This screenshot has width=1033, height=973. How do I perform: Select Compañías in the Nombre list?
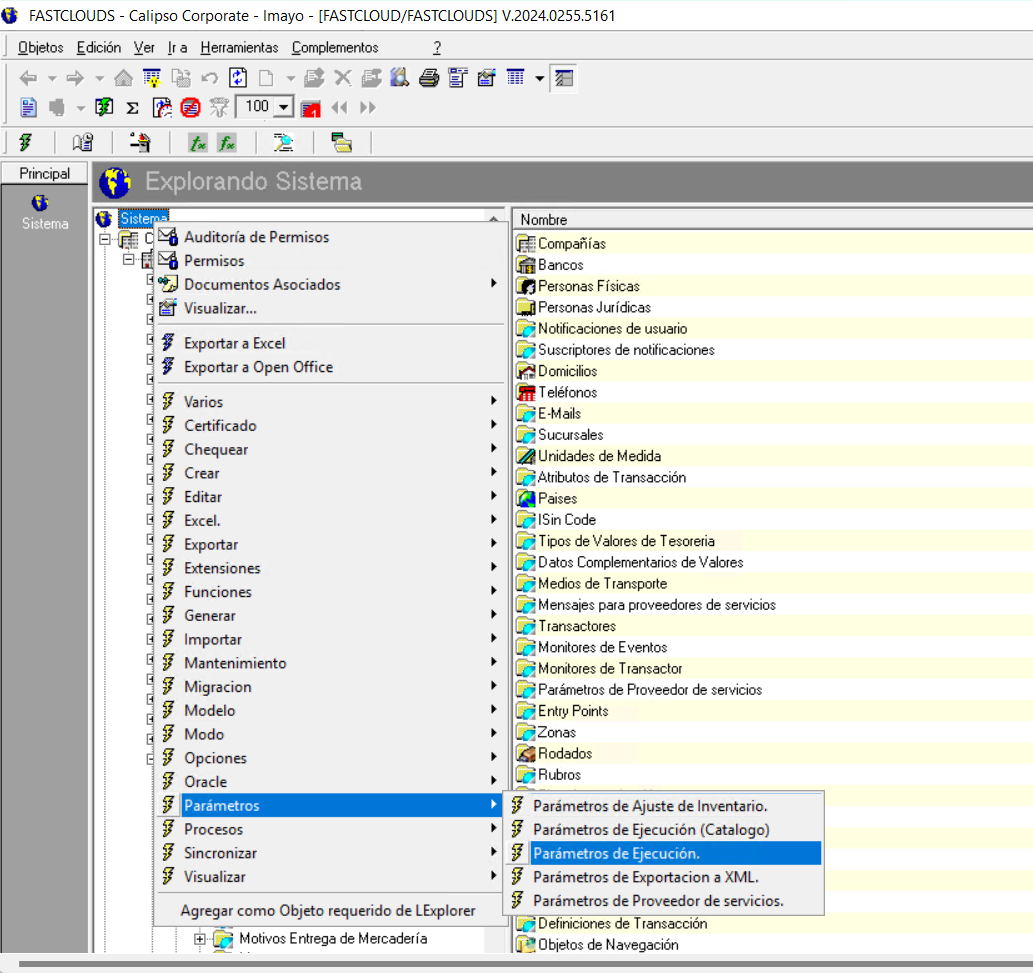571,244
